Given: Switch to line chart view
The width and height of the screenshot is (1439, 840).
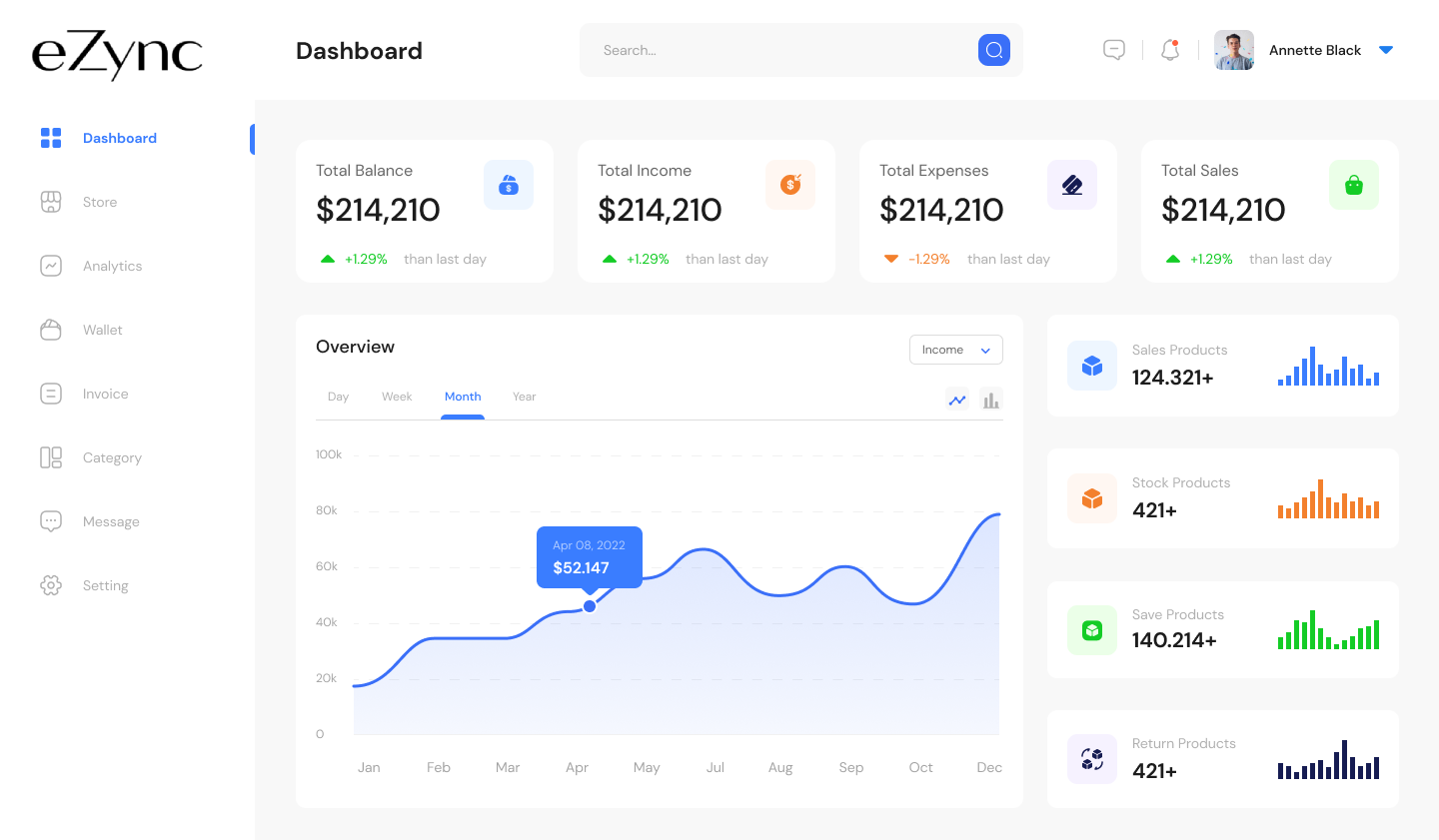Looking at the screenshot, I should click(957, 401).
